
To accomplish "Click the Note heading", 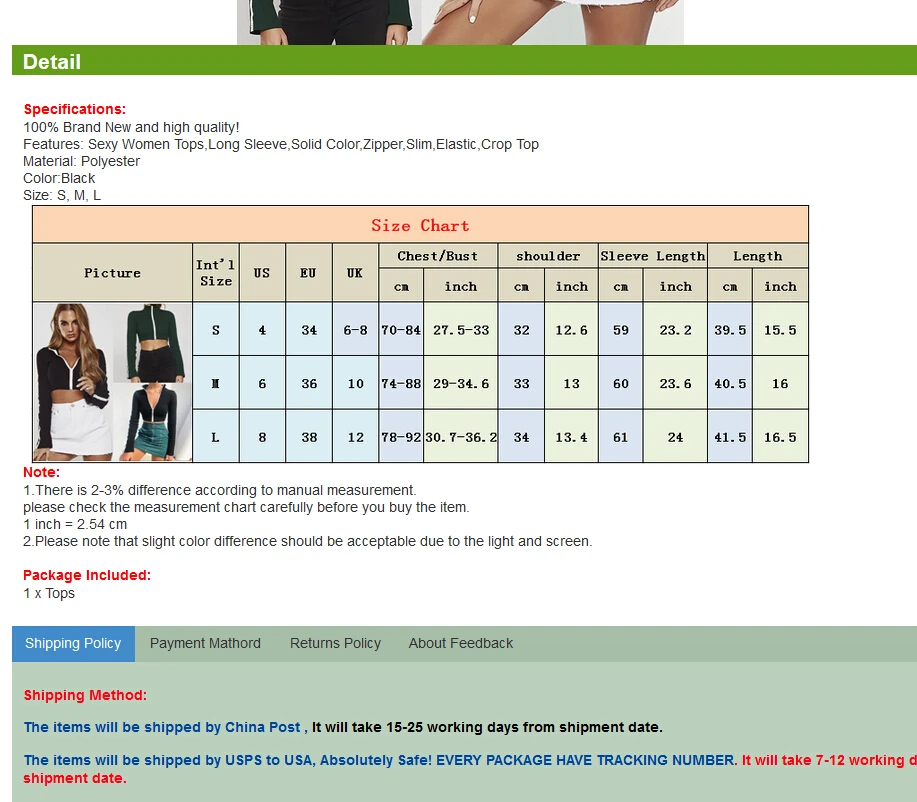I will (x=42, y=472).
